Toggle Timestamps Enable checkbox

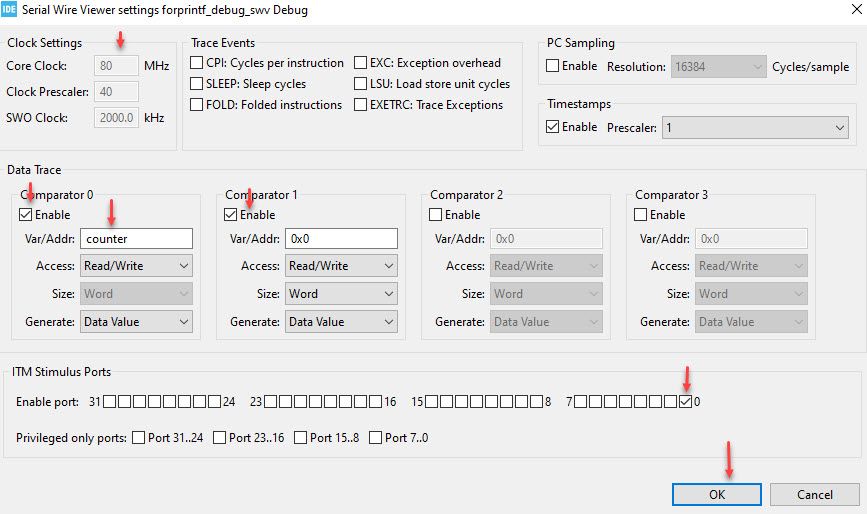coord(552,127)
